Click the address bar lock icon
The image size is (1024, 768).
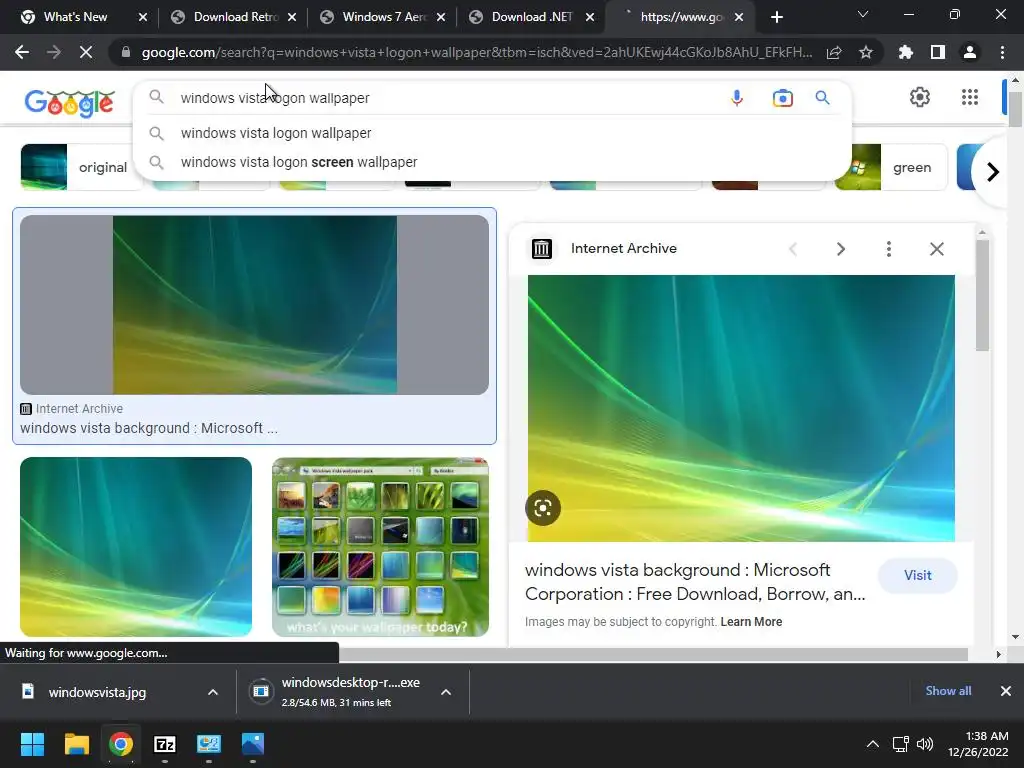coord(126,52)
